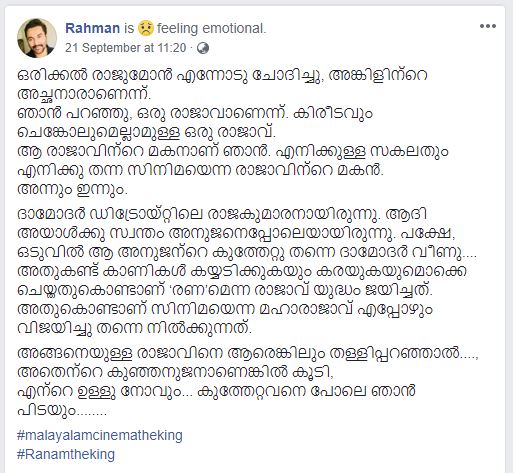Open Rahman's profile picture
The height and width of the screenshot is (473, 513).
(37, 37)
